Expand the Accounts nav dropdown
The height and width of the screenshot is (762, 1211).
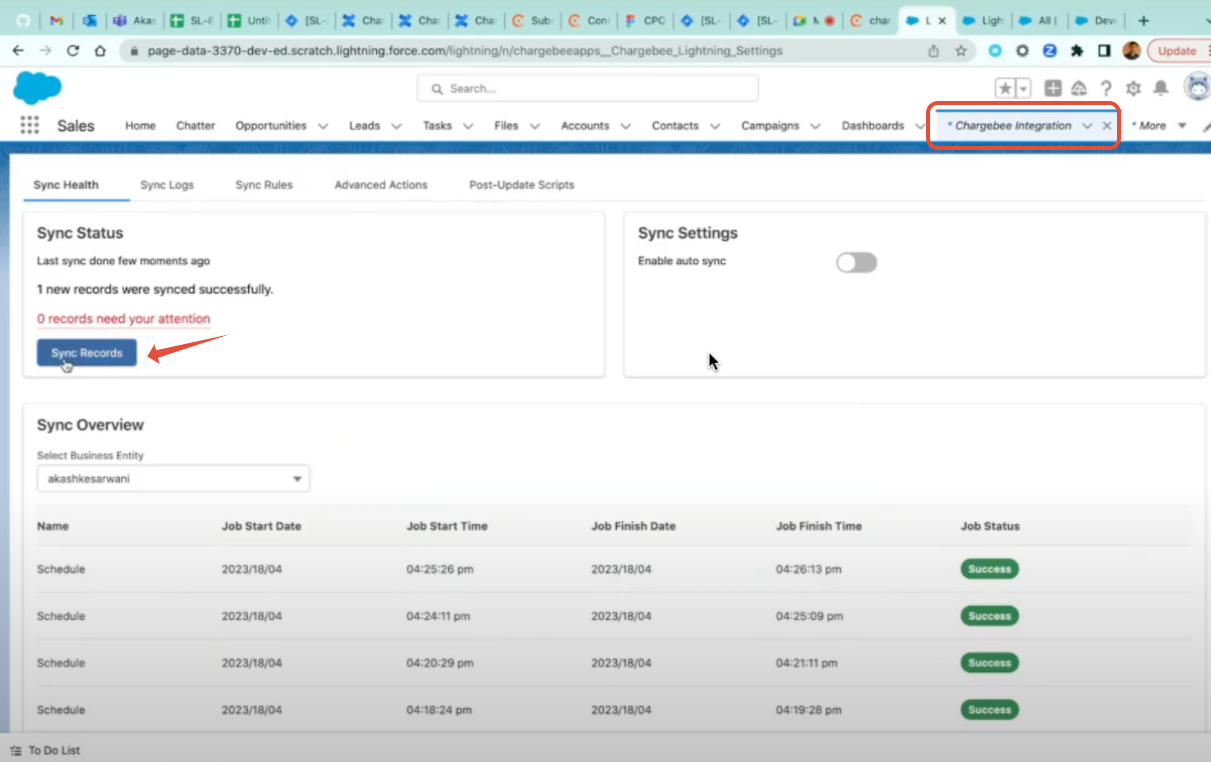pos(625,126)
